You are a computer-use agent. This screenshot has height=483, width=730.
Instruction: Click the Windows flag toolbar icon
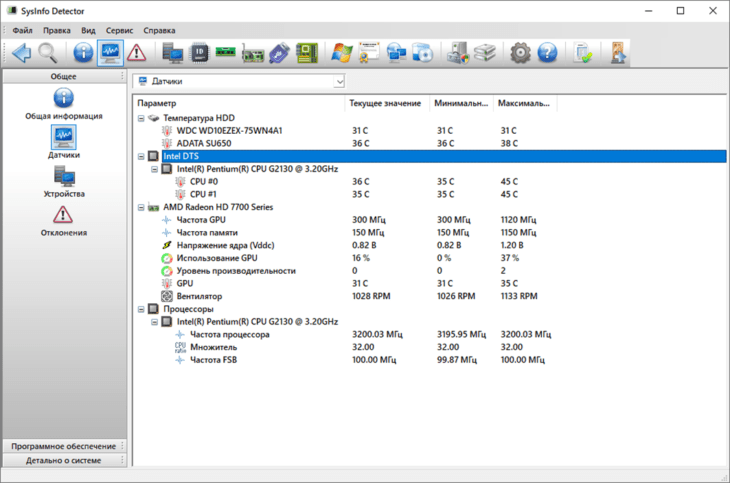tap(342, 53)
